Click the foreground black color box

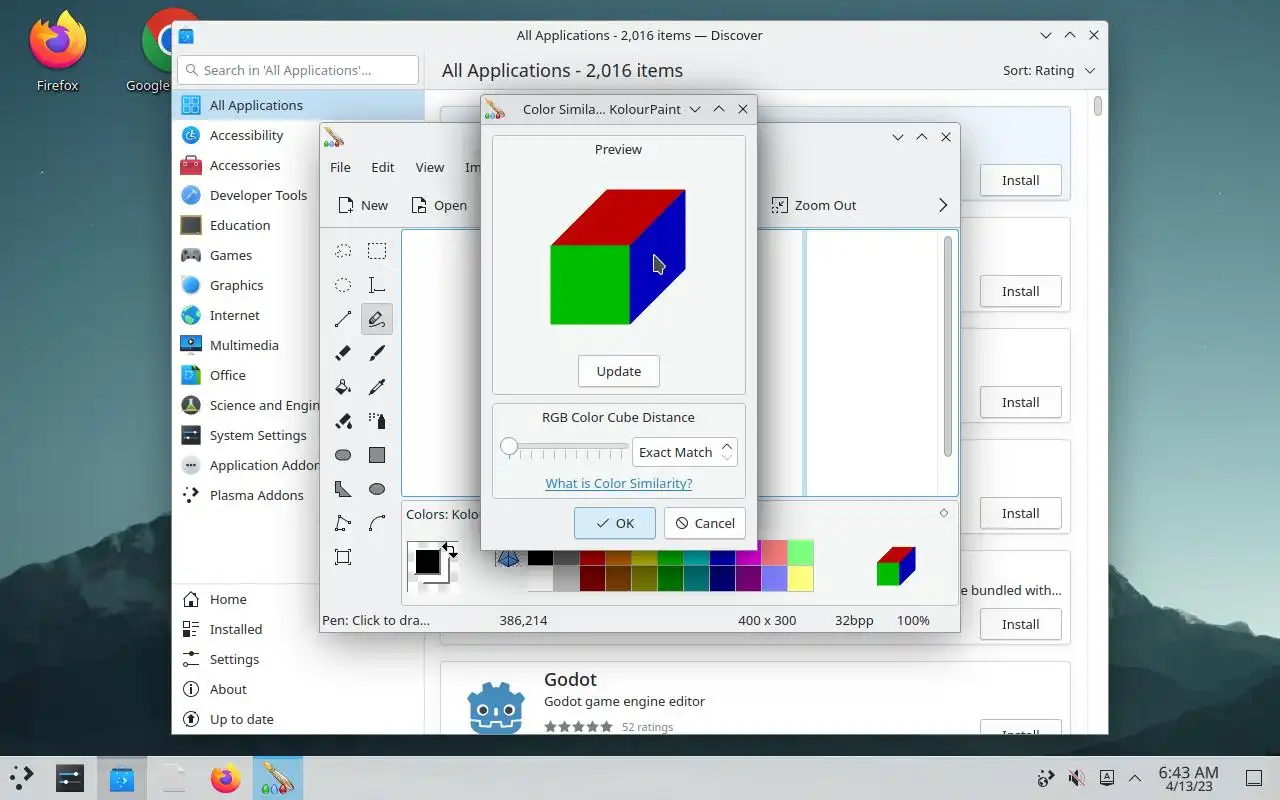(x=427, y=562)
